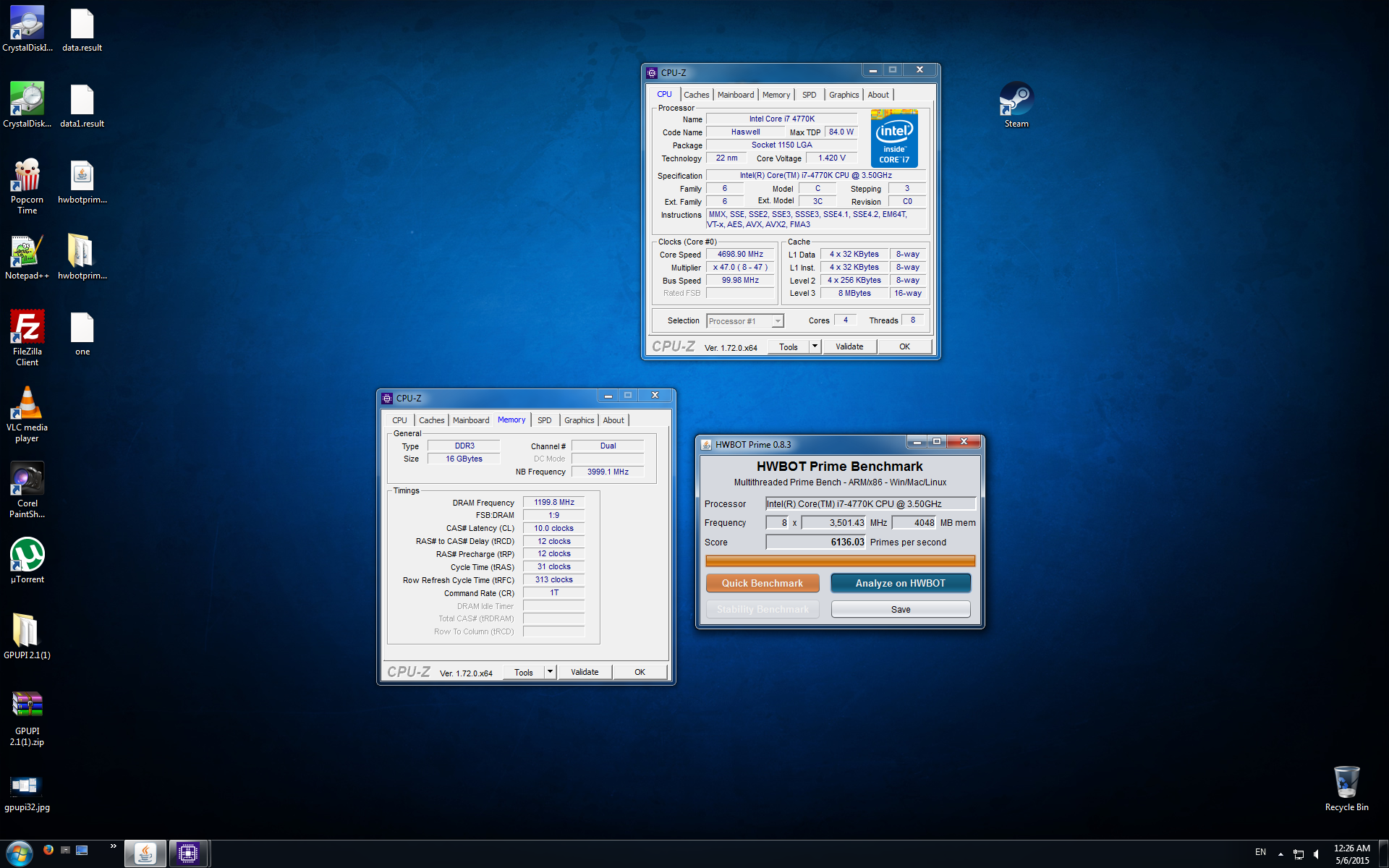
Task: Open SPD tab in CPU-Z memory window
Action: click(x=544, y=420)
